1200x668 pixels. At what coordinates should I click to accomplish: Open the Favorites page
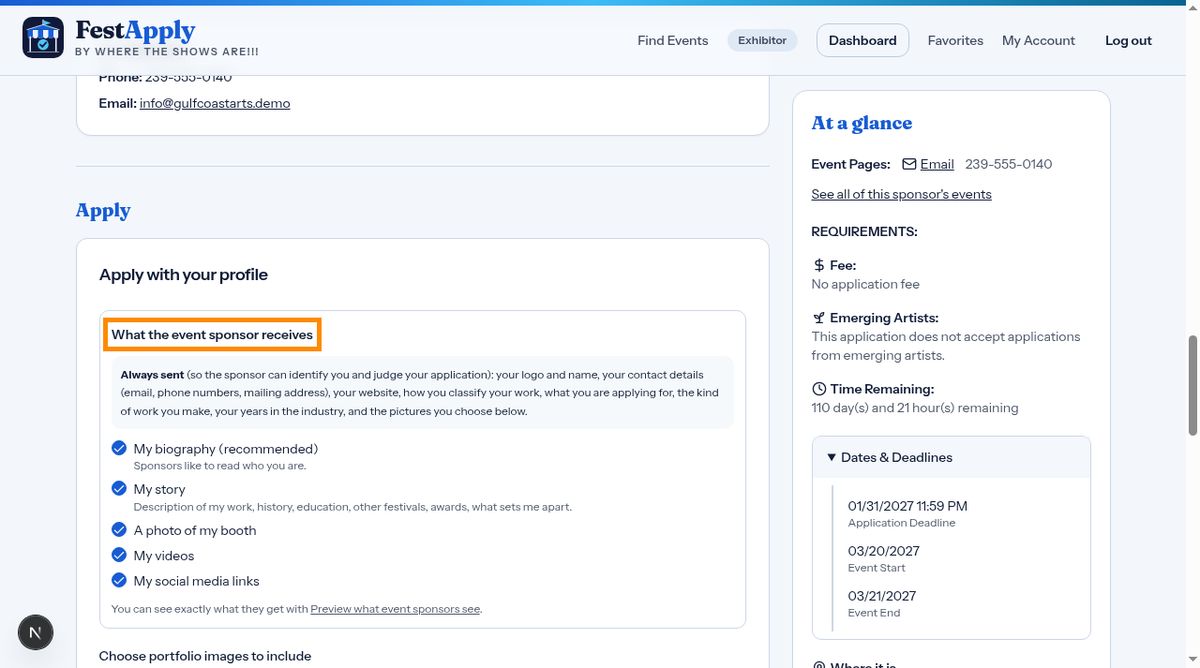point(955,41)
